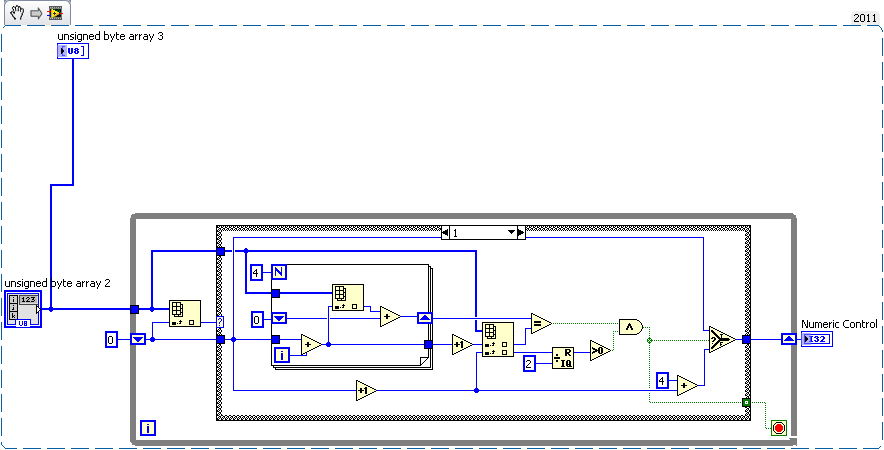Click the While Loop stop condition terminal

tap(779, 429)
